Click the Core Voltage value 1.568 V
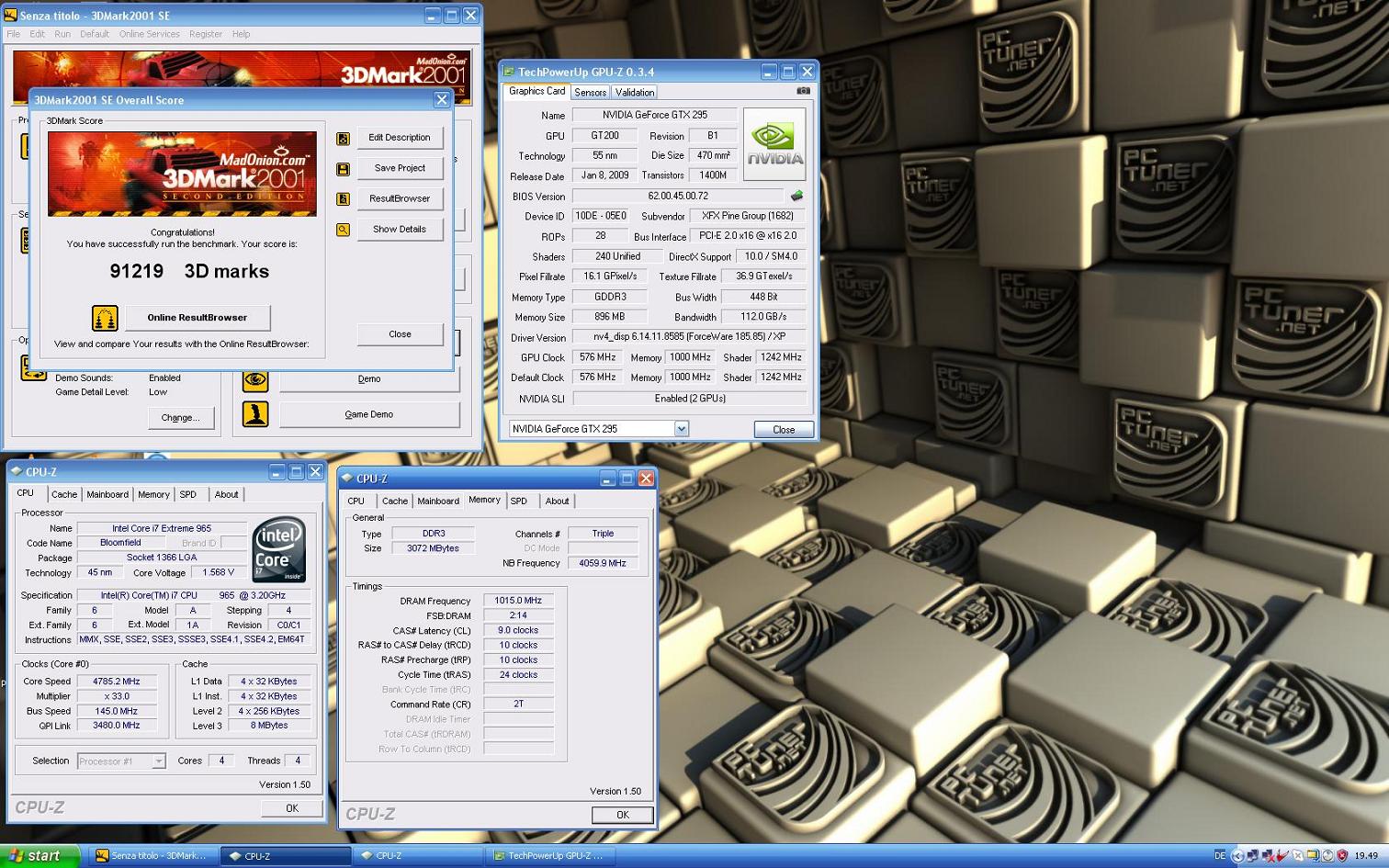 click(219, 572)
